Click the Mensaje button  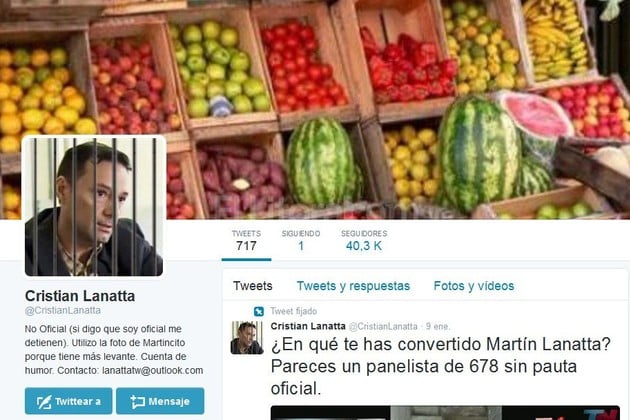coord(160,401)
